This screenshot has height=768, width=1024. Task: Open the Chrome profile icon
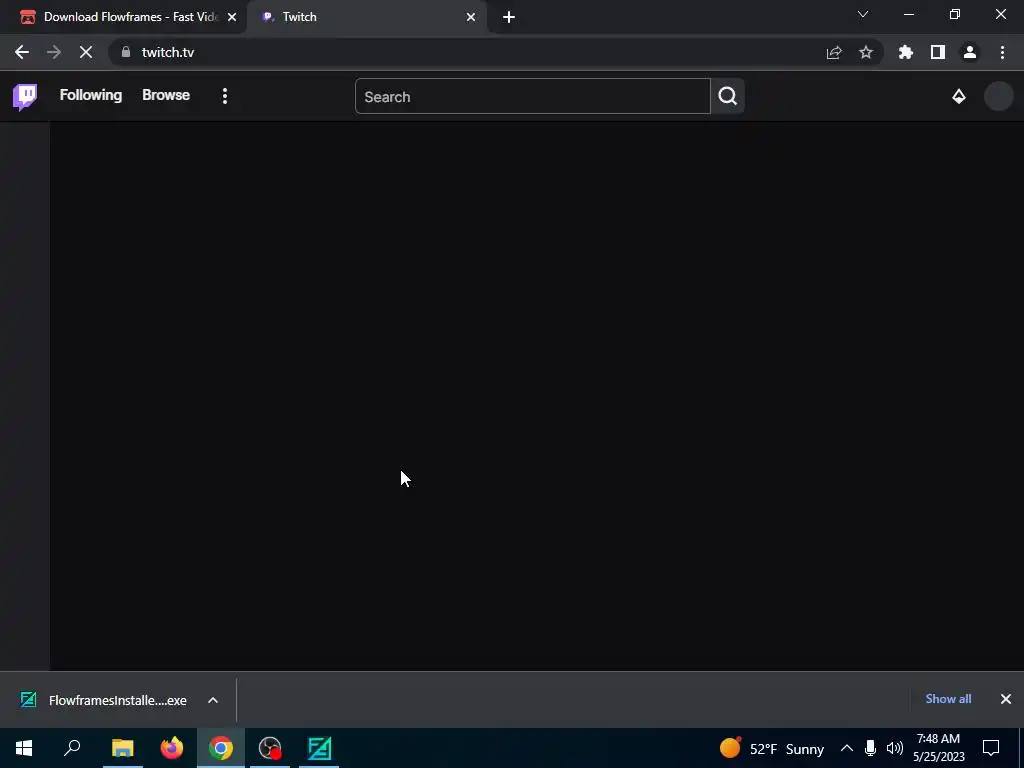(970, 52)
